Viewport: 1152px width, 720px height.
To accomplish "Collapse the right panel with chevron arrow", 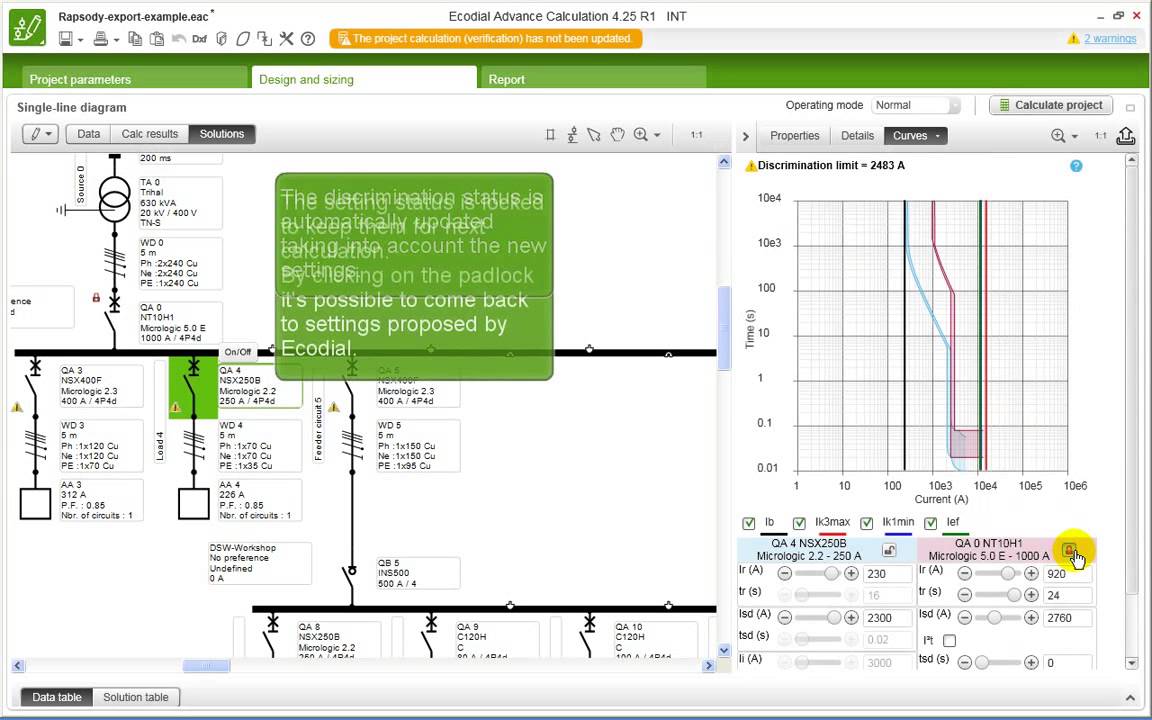I will 746,137.
